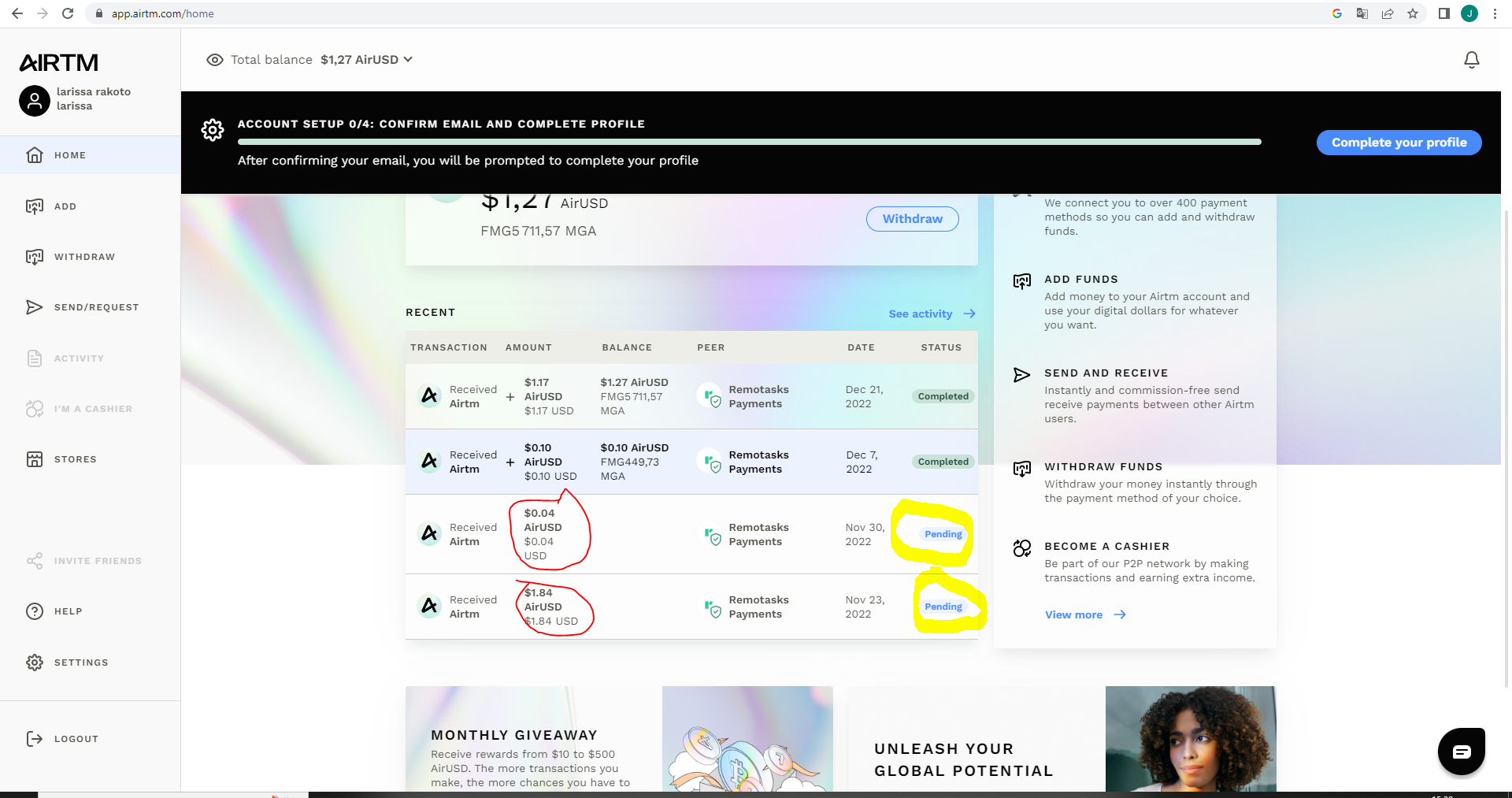The width and height of the screenshot is (1512, 798).
Task: Click Remotasks Payments peer icon for Nov 30
Action: [x=710, y=533]
